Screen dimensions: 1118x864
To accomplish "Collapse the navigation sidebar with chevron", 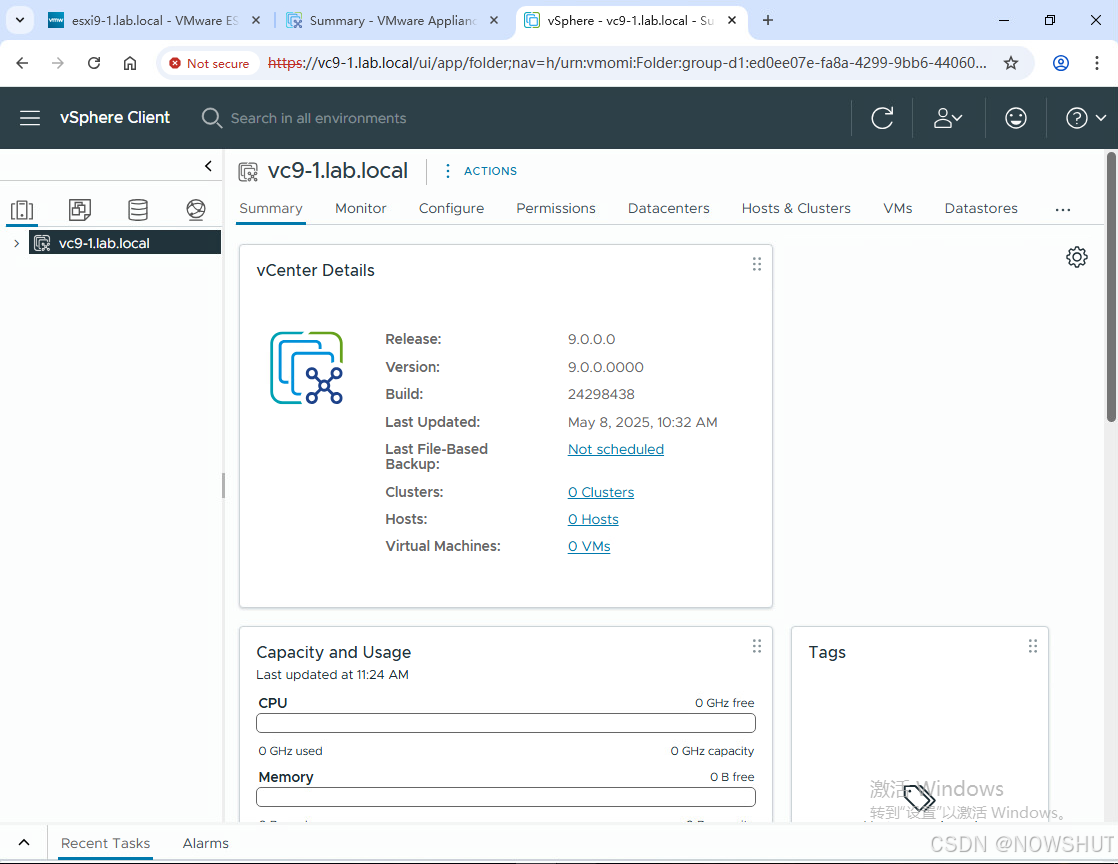I will coord(208,166).
